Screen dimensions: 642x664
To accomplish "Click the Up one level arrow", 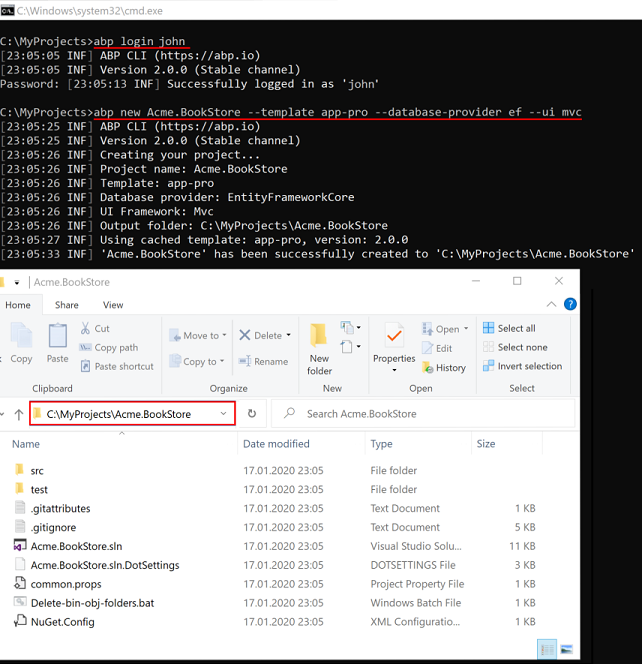I will point(19,414).
